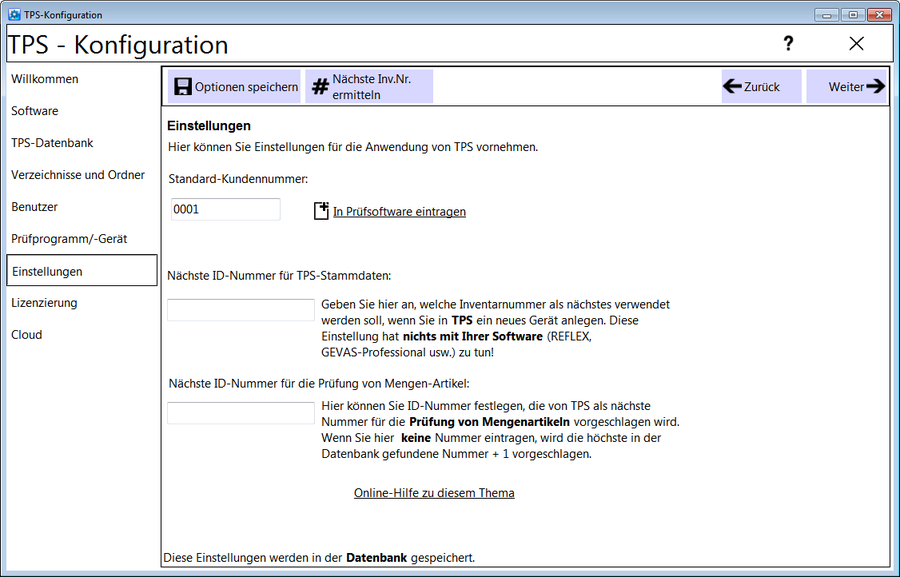
Task: Click the Standard-Kundennummer label
Action: pos(238,179)
